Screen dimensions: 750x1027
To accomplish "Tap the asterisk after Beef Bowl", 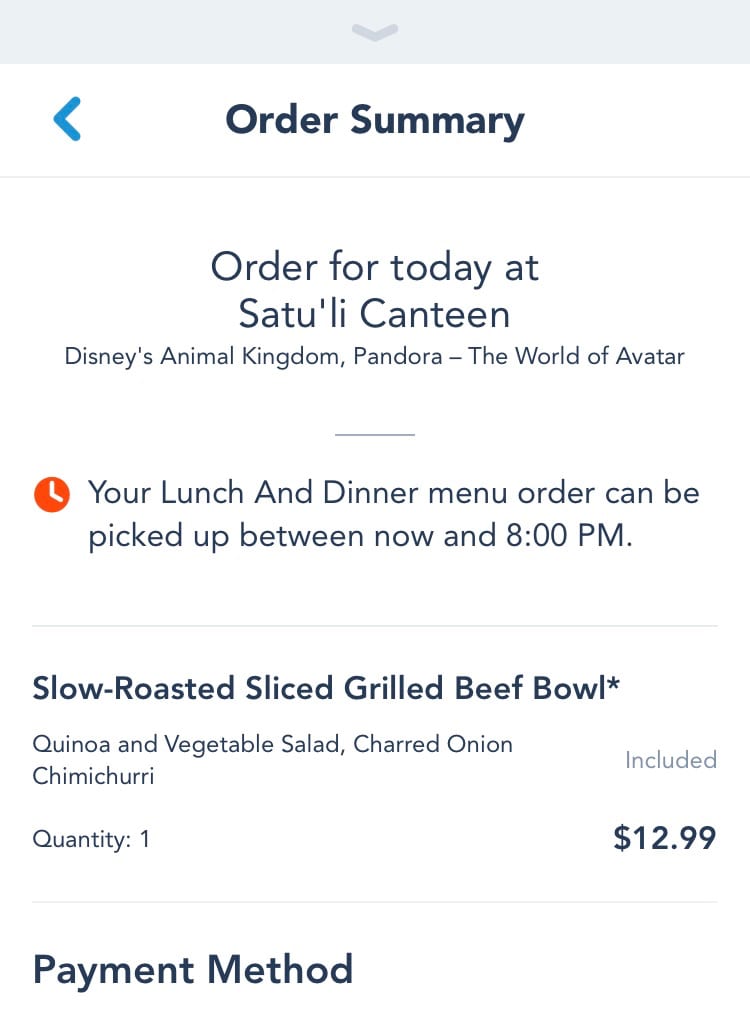I will (613, 684).
